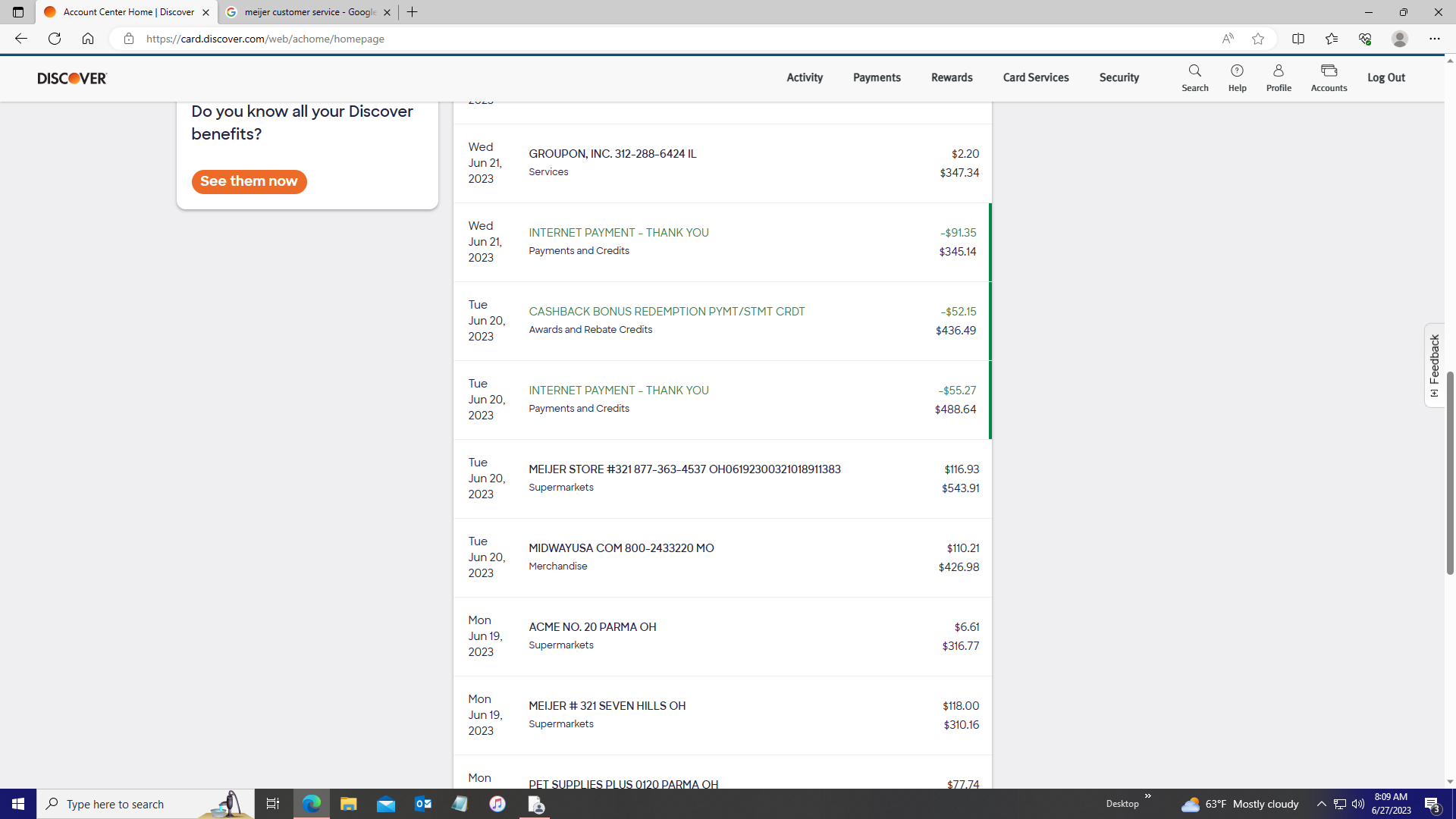
Task: Expand the Payments menu
Action: (876, 77)
